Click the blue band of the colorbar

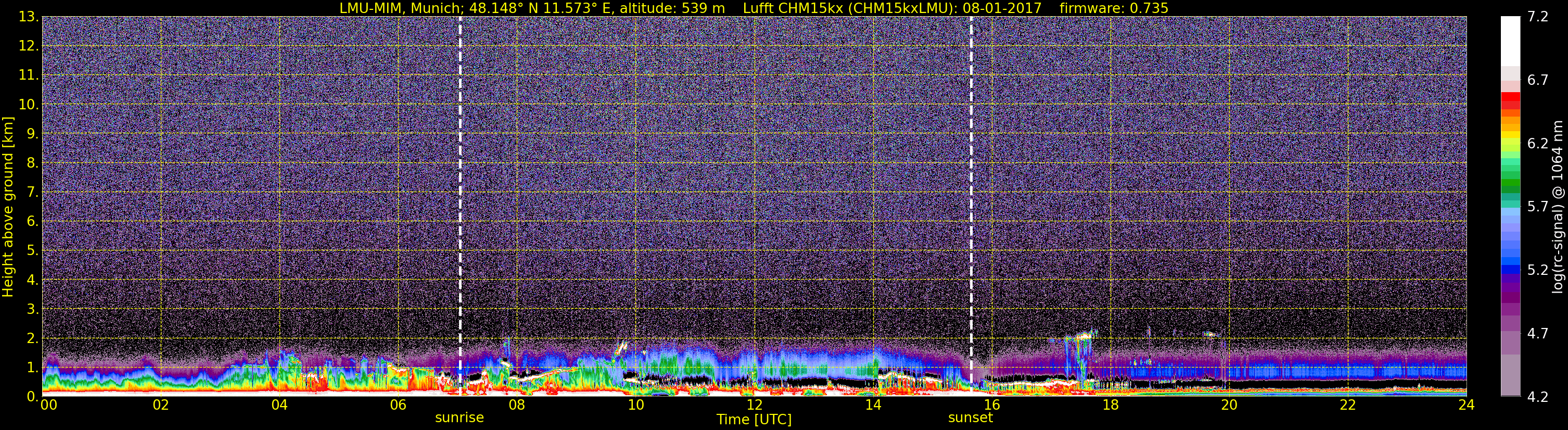pos(1510,262)
